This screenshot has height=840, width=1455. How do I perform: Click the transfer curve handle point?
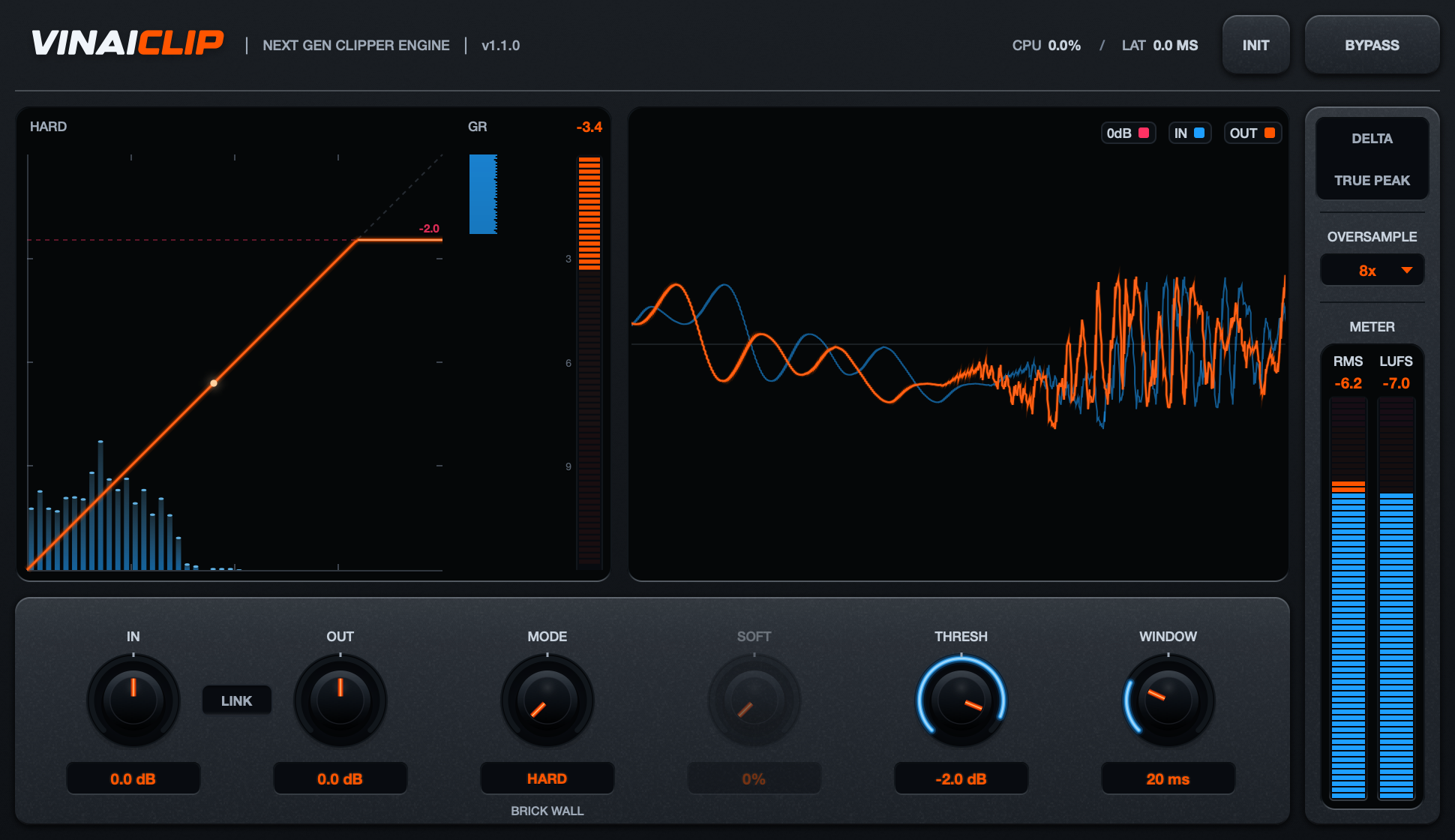[x=214, y=383]
